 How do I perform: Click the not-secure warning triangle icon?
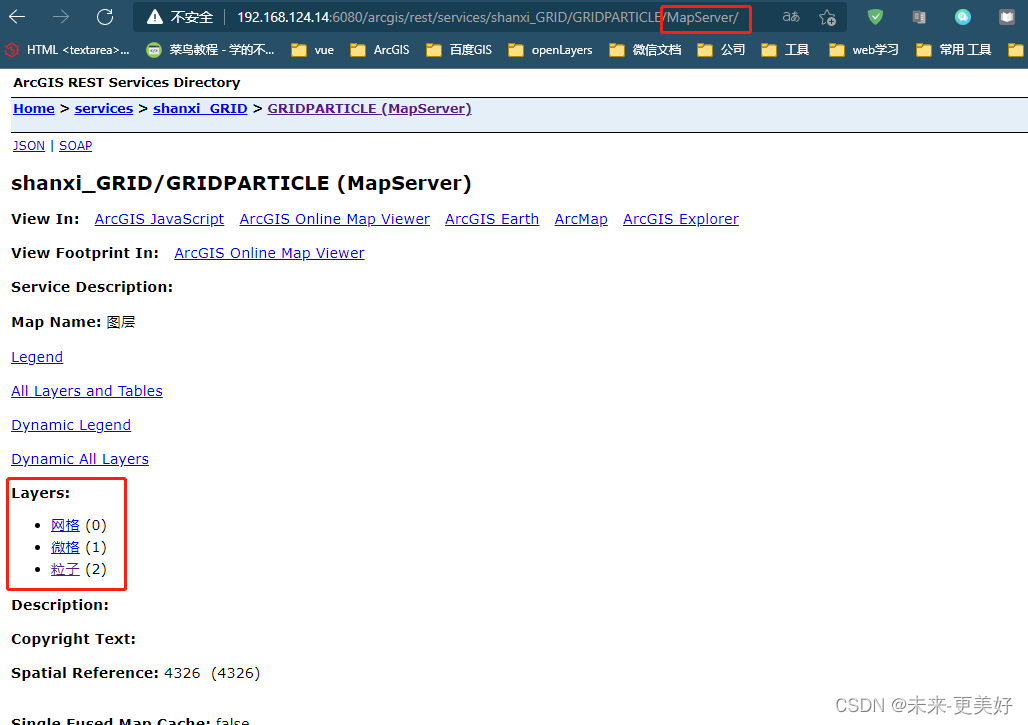tap(155, 17)
